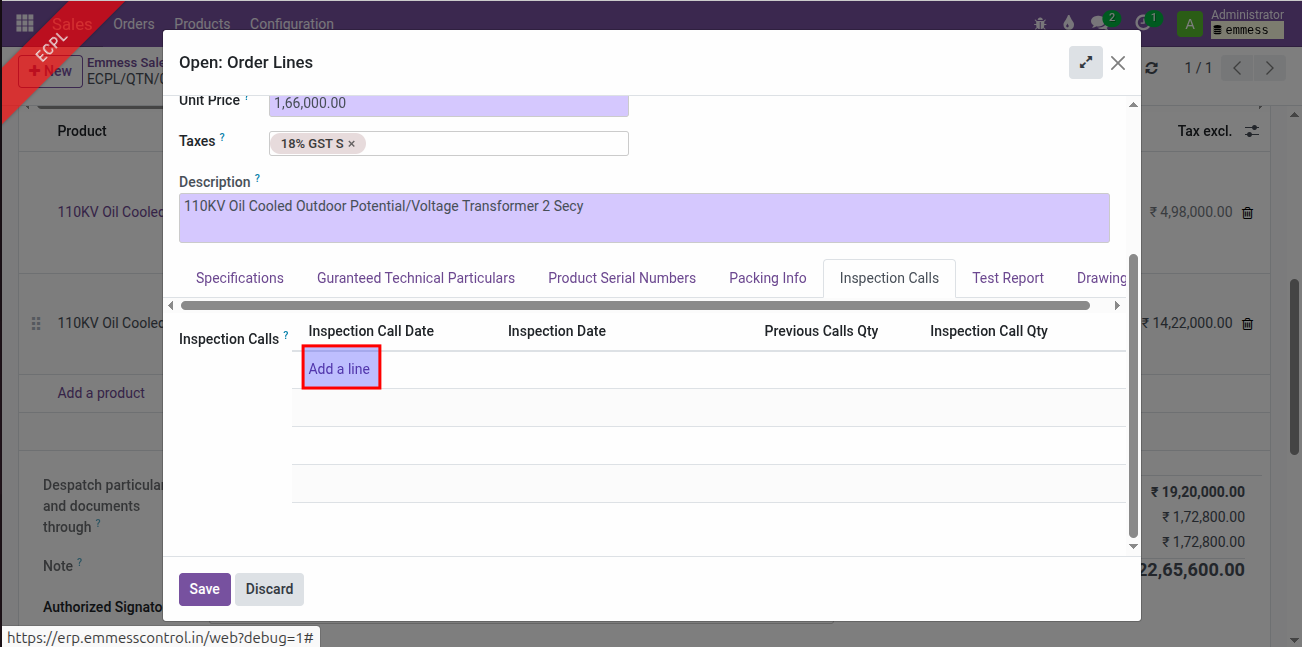Delete the ₹ 4,98,000.00 order line
The height and width of the screenshot is (647, 1302).
point(1247,213)
